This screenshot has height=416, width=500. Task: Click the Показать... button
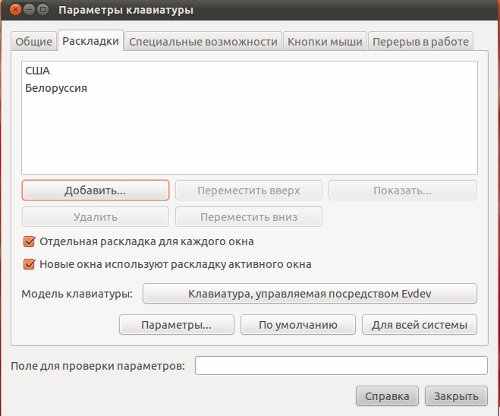tap(403, 190)
